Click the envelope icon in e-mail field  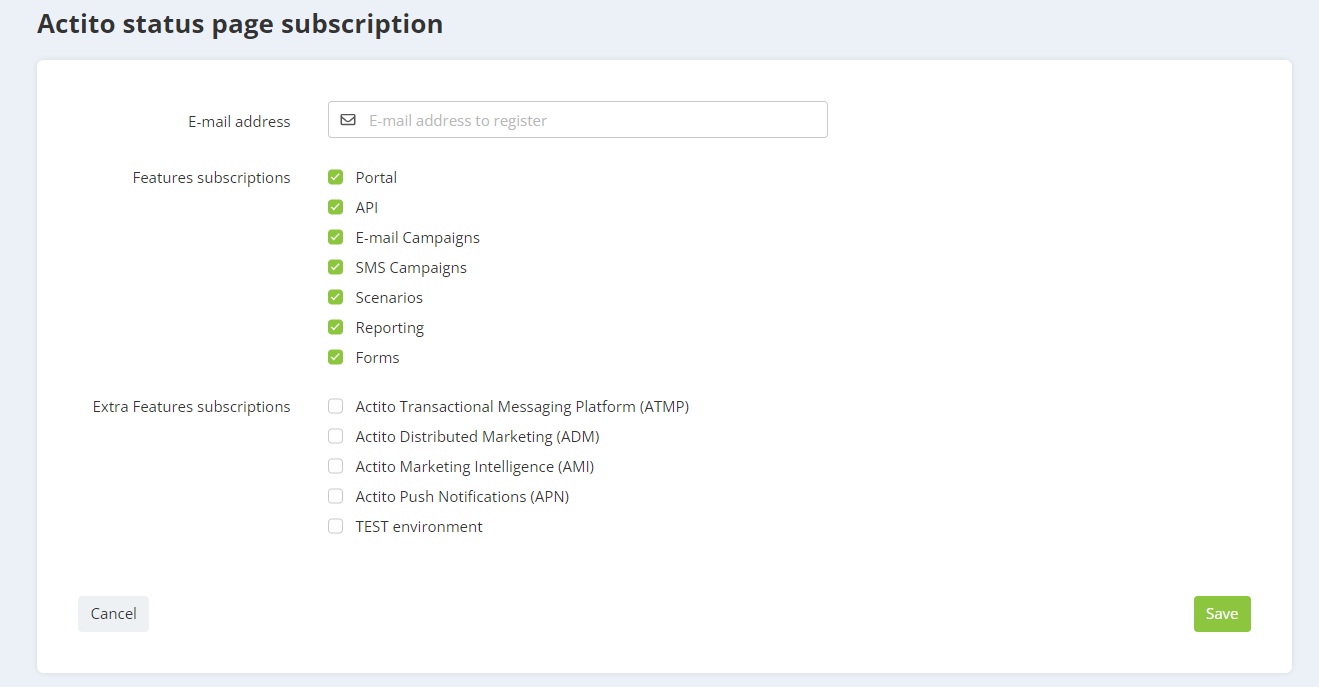pyautogui.click(x=348, y=120)
